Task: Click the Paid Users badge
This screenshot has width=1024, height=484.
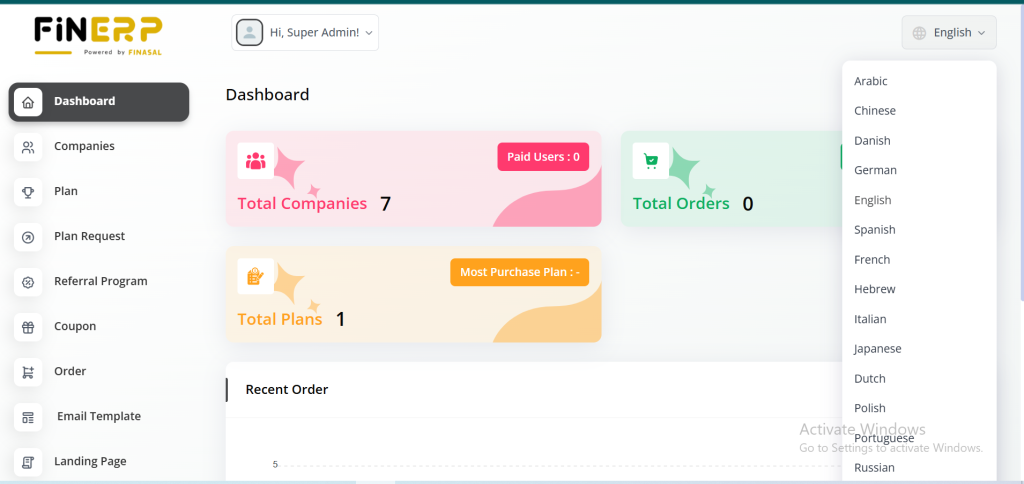Action: coord(543,157)
